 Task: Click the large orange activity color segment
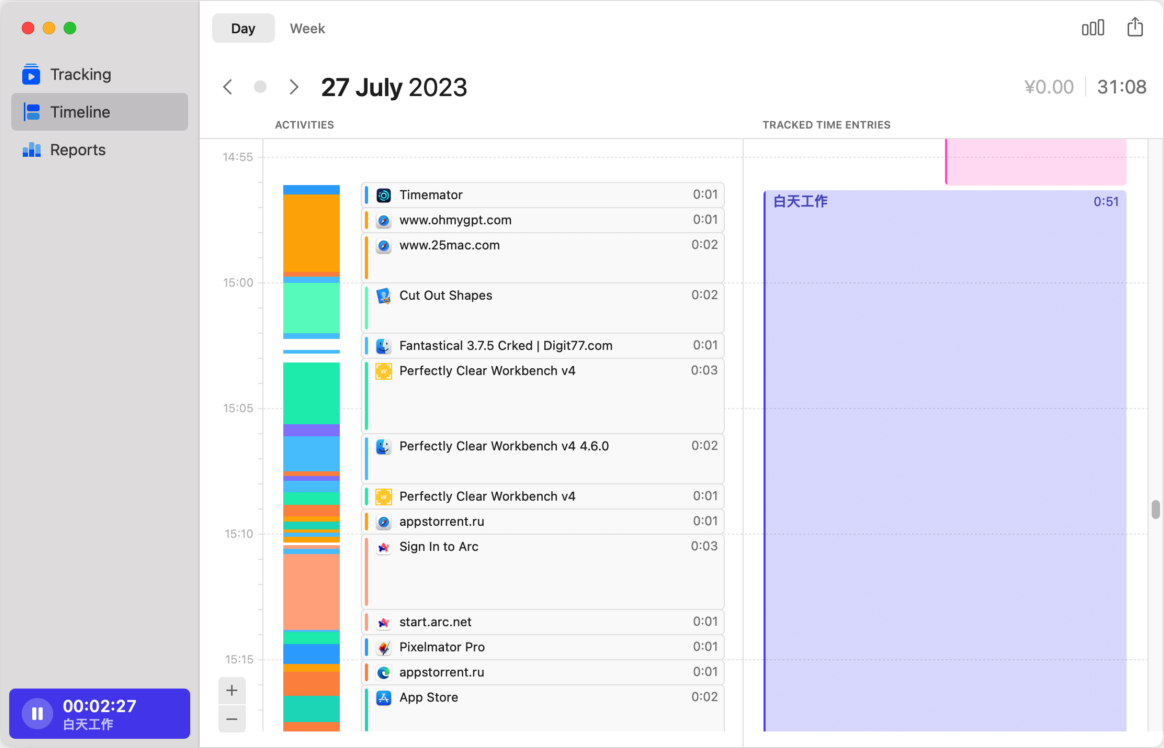coord(312,233)
